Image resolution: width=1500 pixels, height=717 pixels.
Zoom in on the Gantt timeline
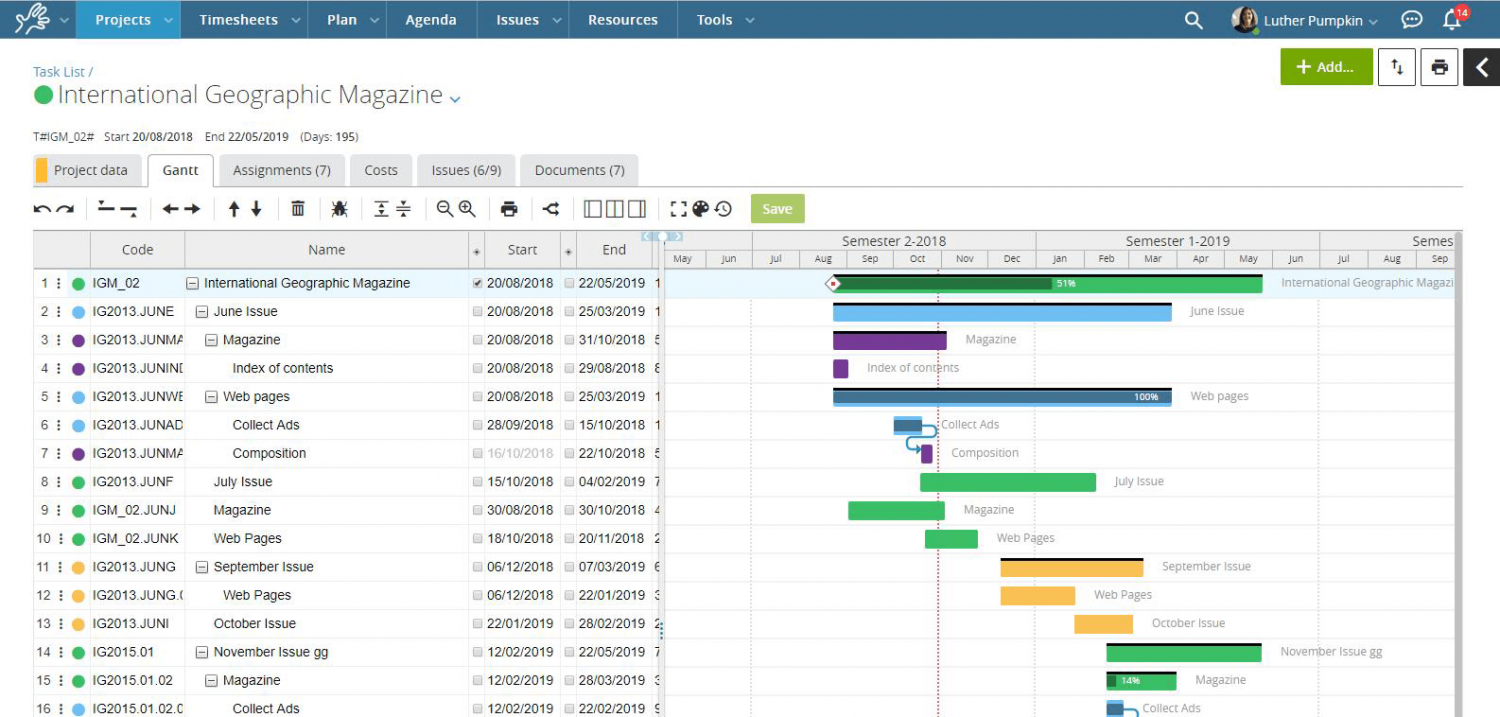click(x=468, y=208)
